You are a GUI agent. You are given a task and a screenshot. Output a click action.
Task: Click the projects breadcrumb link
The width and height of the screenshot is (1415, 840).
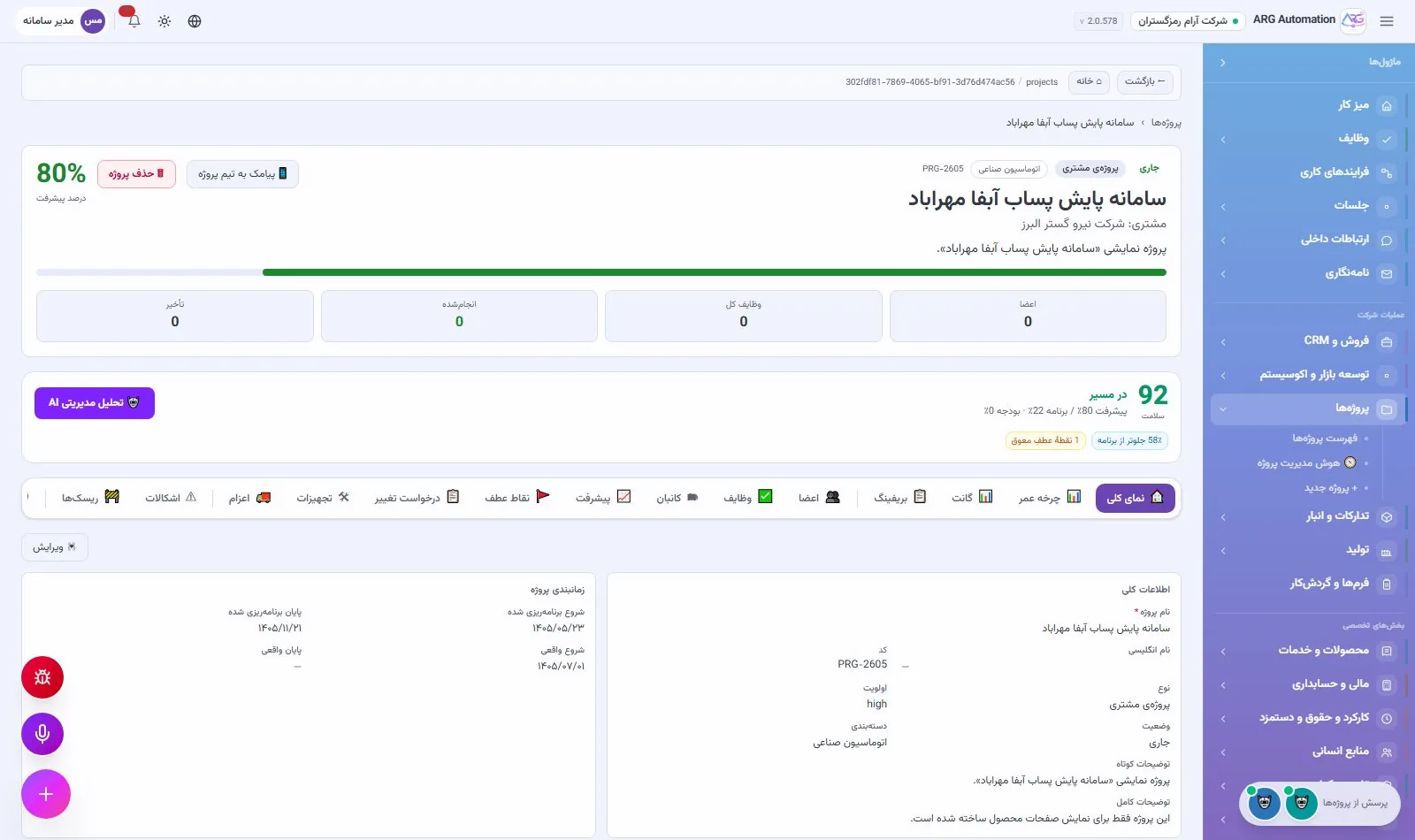click(1042, 82)
